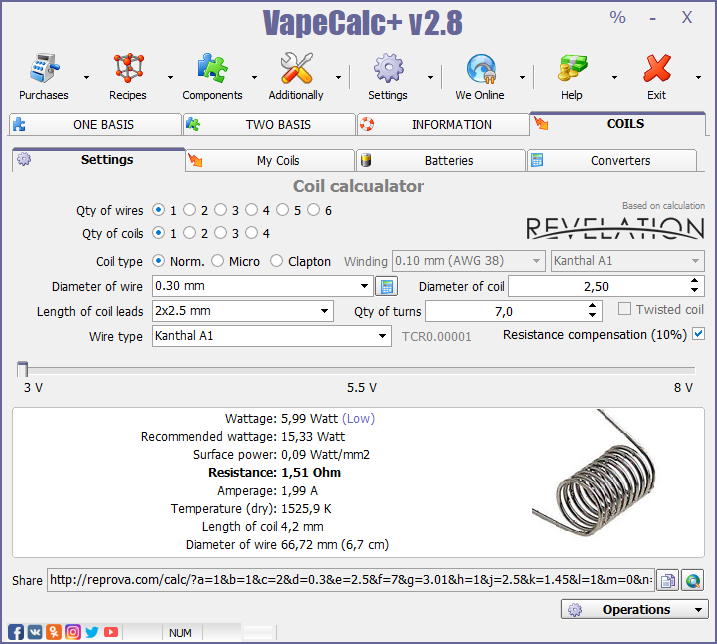
Task: Open the Additionally tools icon
Action: coord(296,68)
